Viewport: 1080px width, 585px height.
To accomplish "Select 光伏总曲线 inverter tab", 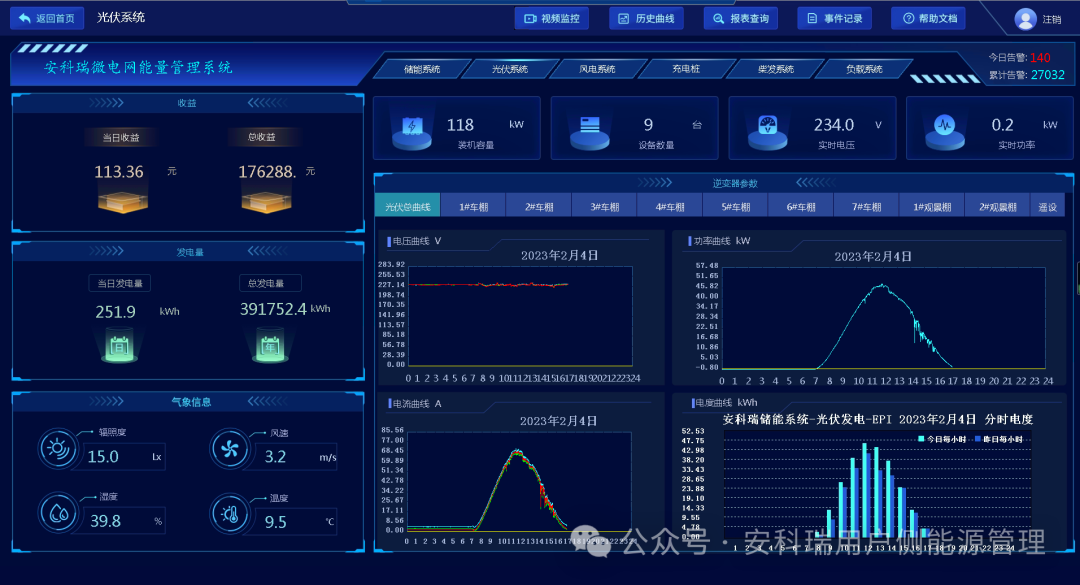I will click(x=408, y=207).
